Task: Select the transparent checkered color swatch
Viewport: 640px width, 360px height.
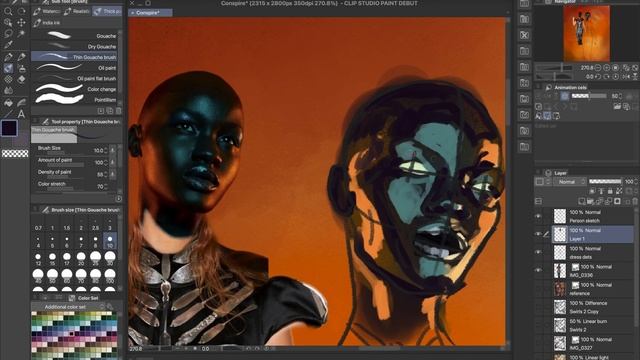Action: [15, 153]
